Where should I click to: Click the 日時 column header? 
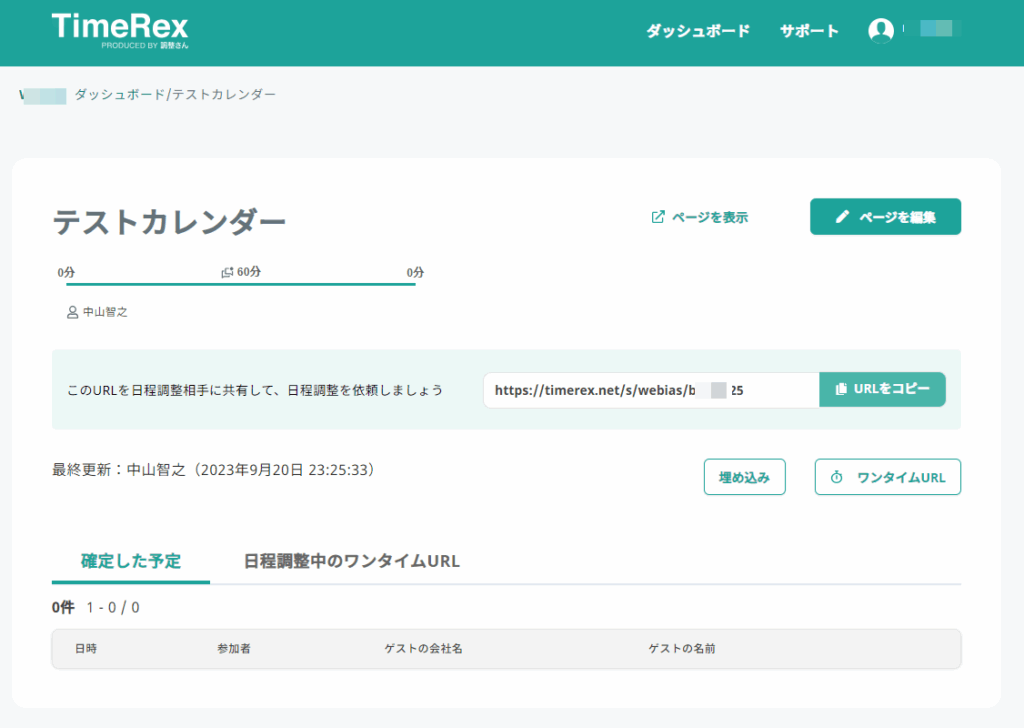point(86,649)
